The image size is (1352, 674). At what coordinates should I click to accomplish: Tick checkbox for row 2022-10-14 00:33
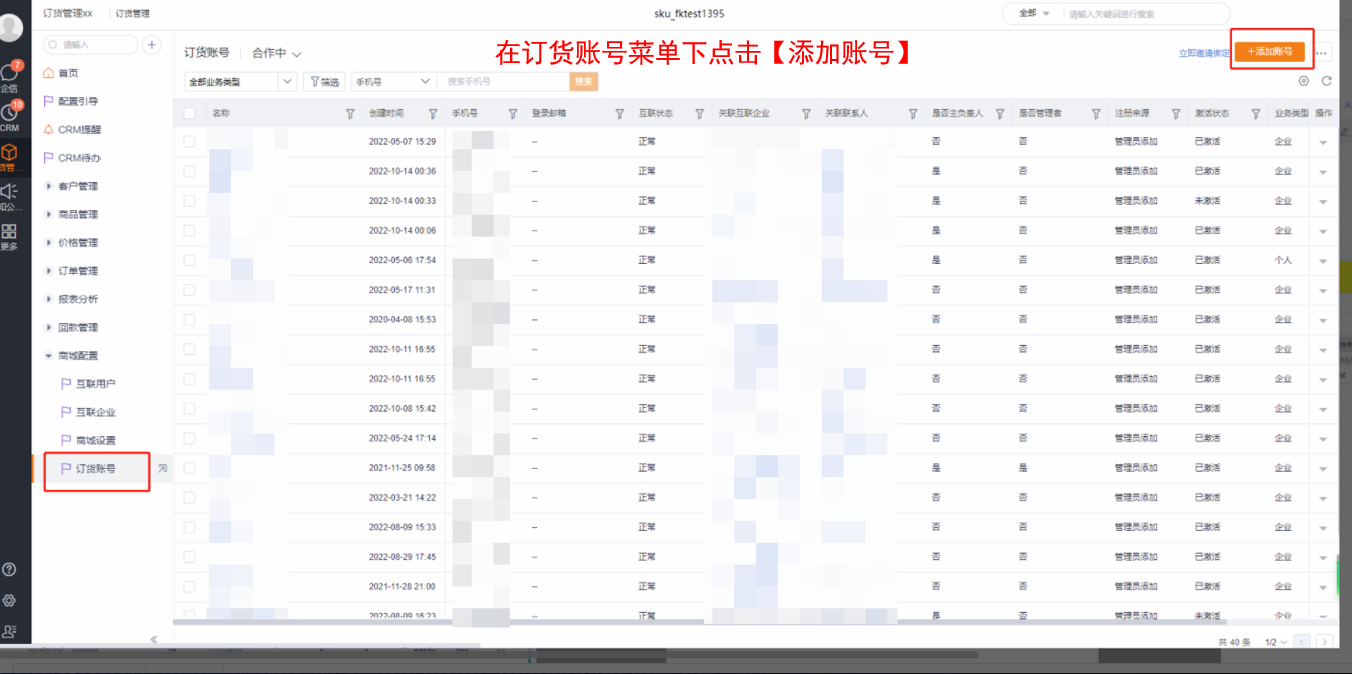190,200
